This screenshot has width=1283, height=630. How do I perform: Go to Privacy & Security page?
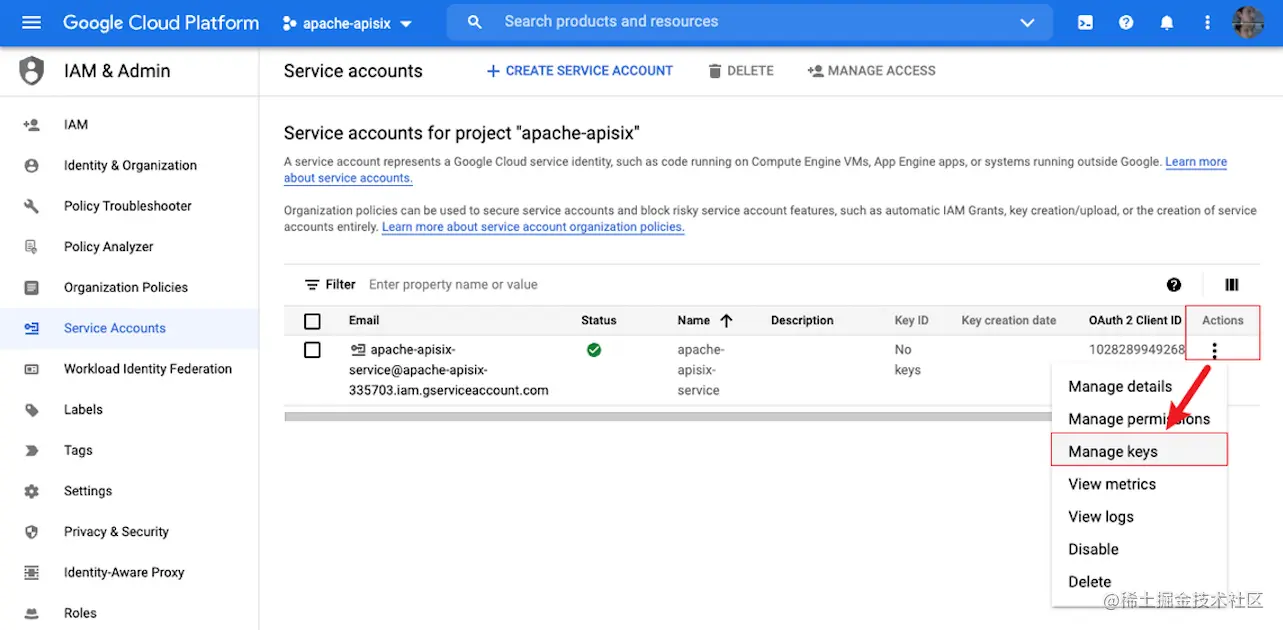click(x=116, y=532)
